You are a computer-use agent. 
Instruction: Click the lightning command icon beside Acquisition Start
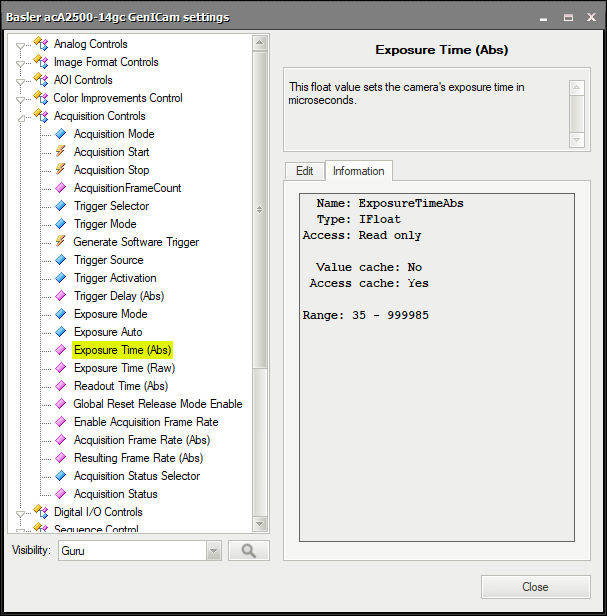(x=61, y=151)
